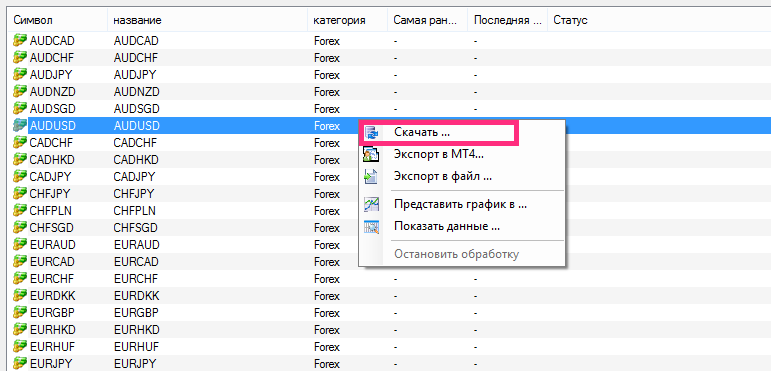
Task: Sort by the категория column header
Action: click(348, 21)
